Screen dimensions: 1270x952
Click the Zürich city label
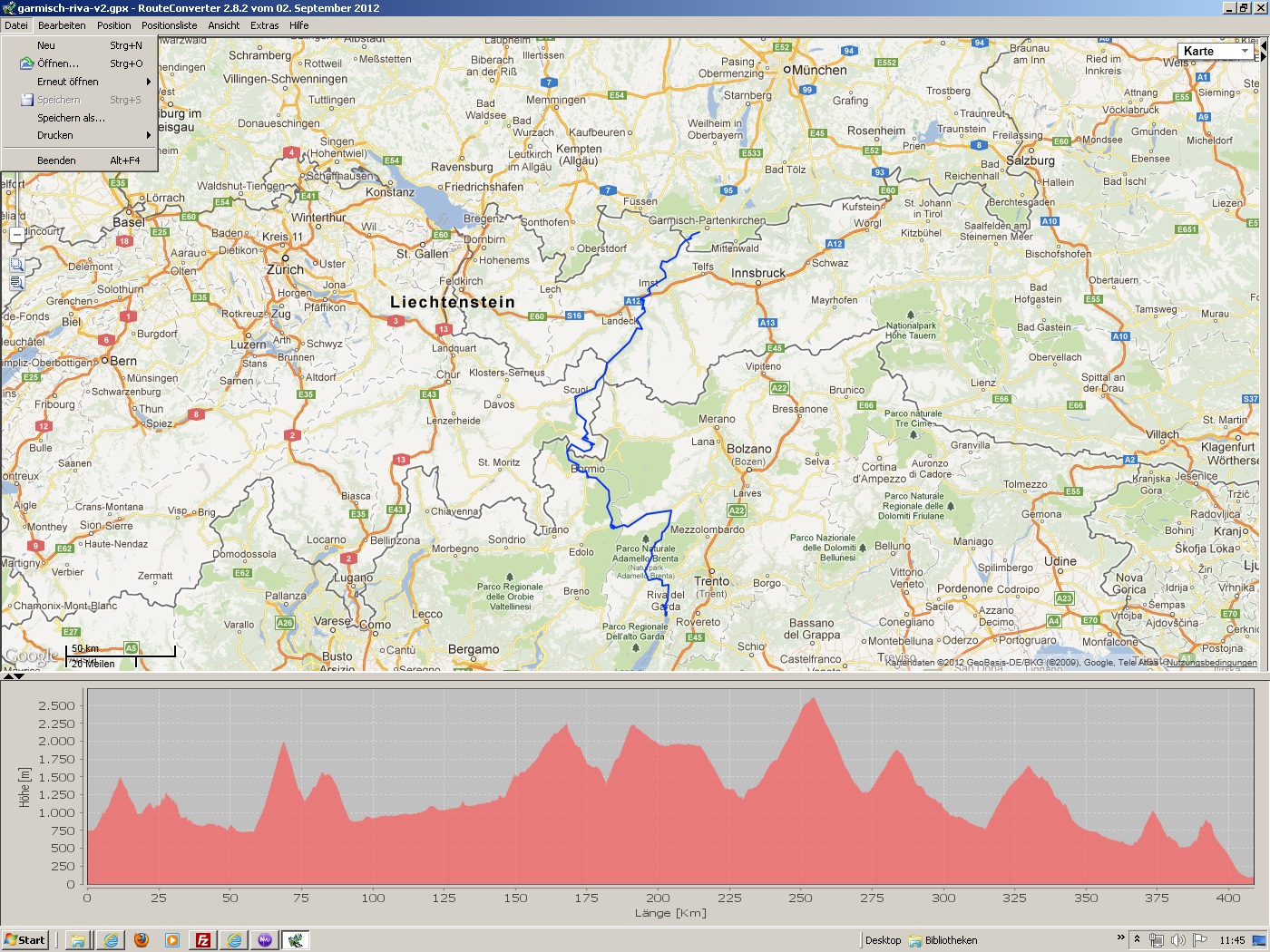(285, 270)
